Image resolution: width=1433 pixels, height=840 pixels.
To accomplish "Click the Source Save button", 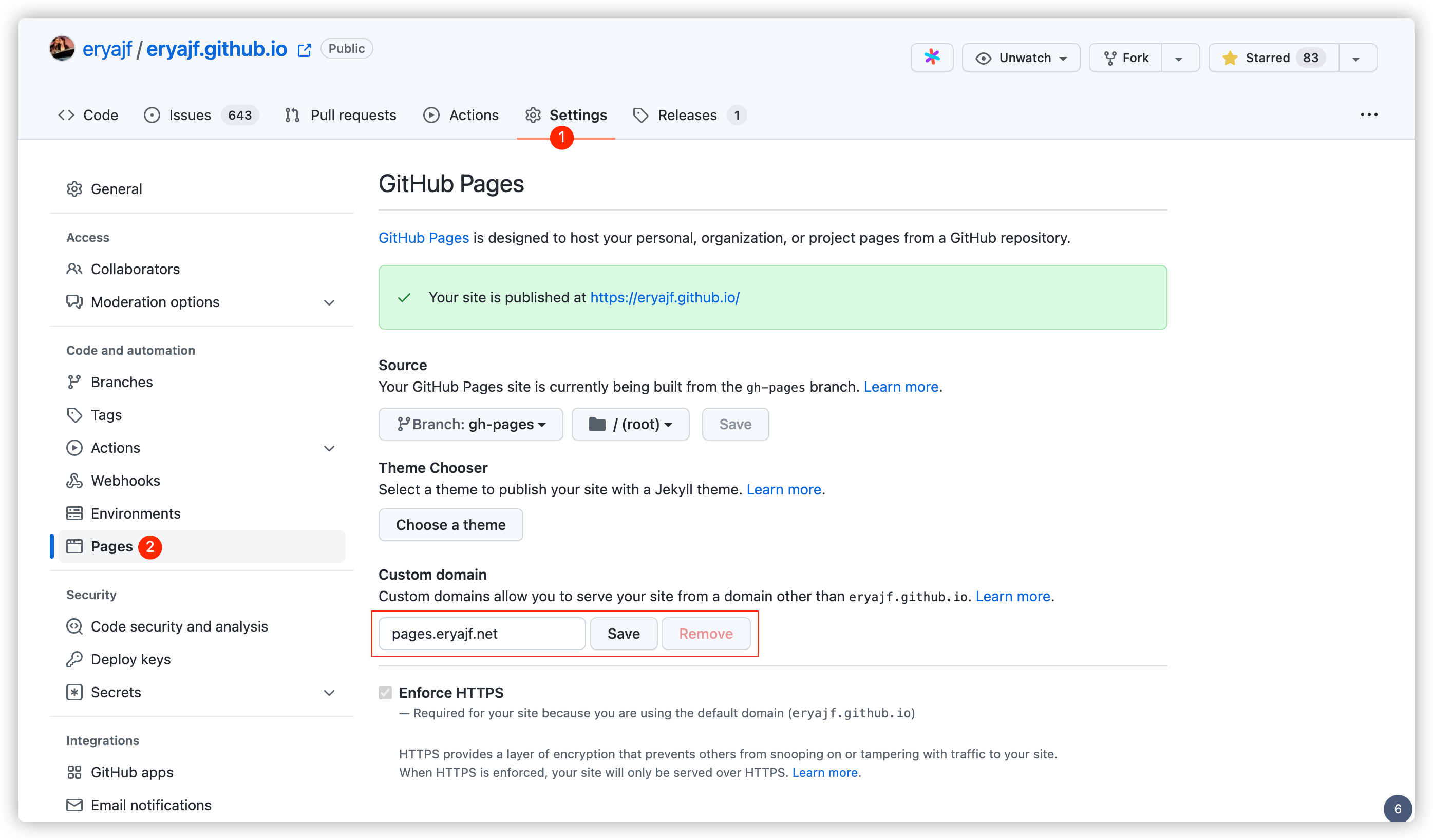I will pos(736,424).
